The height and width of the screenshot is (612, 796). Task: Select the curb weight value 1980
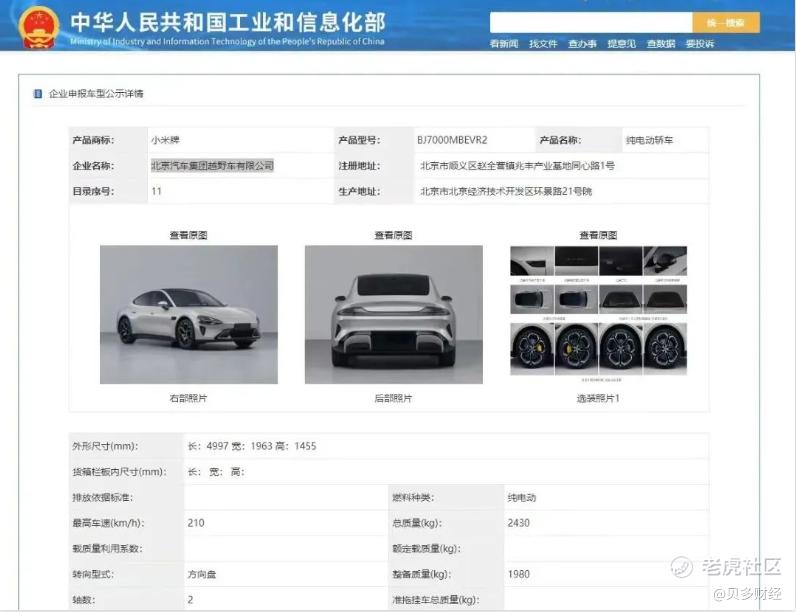[519, 574]
